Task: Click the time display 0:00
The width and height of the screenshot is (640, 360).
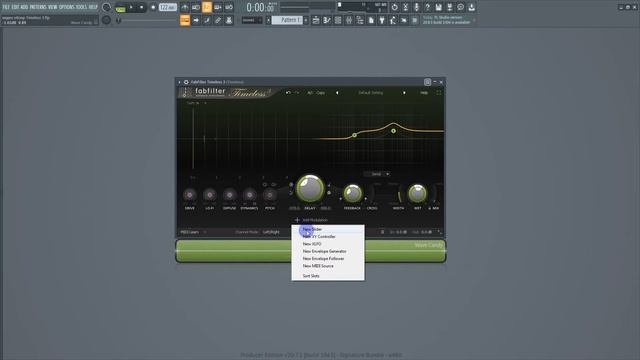Action: point(260,7)
